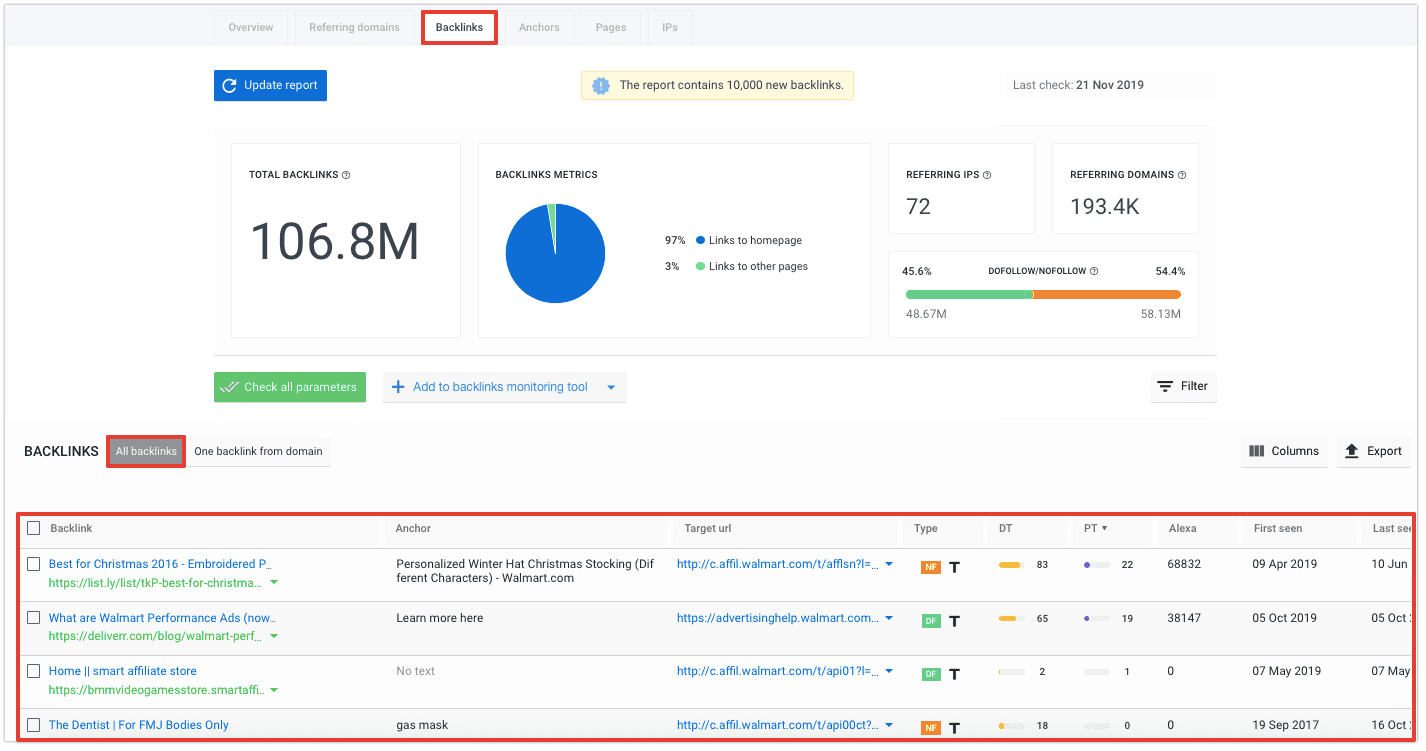Click the NF badge in the list.ly row

(931, 567)
